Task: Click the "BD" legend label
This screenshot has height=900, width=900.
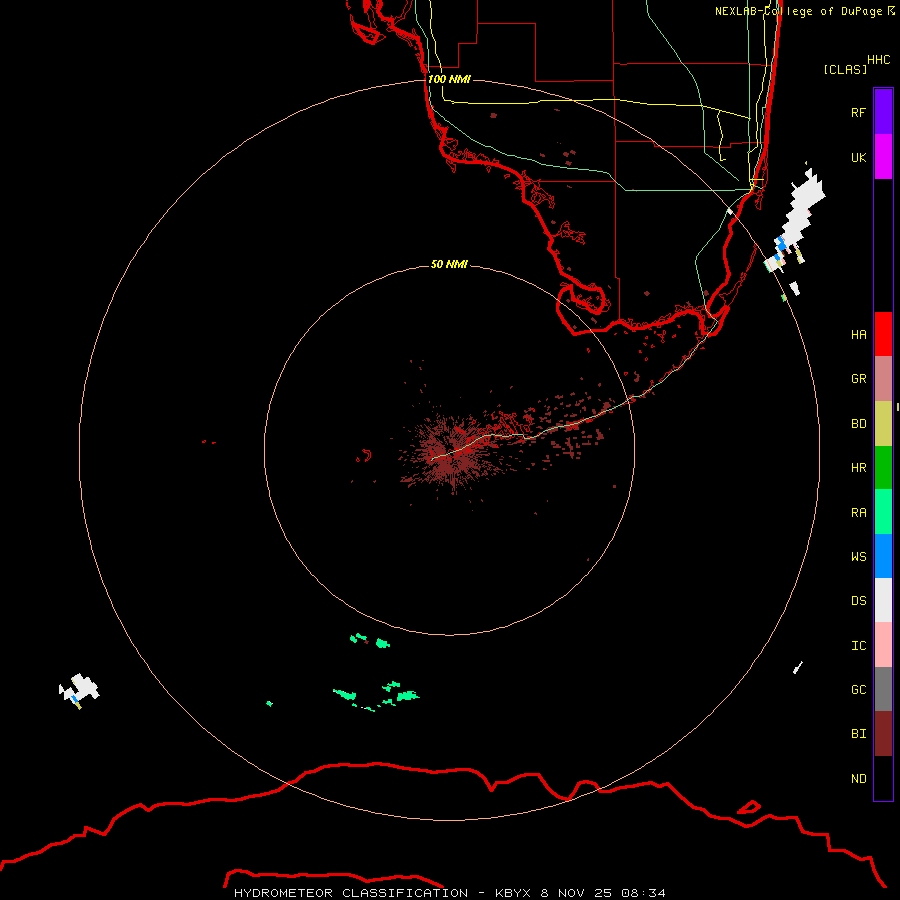Action: (858, 424)
